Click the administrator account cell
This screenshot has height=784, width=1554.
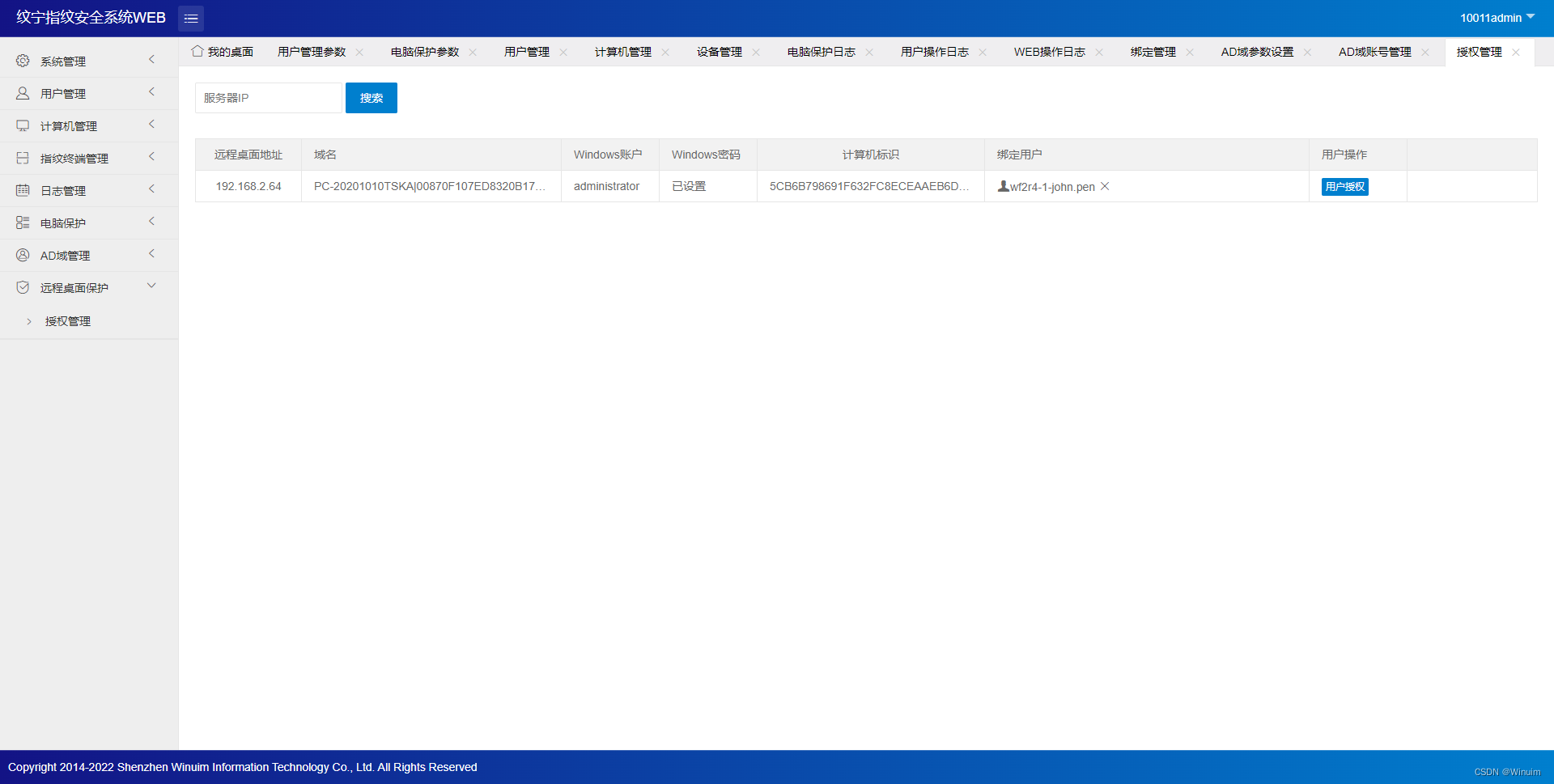[610, 186]
